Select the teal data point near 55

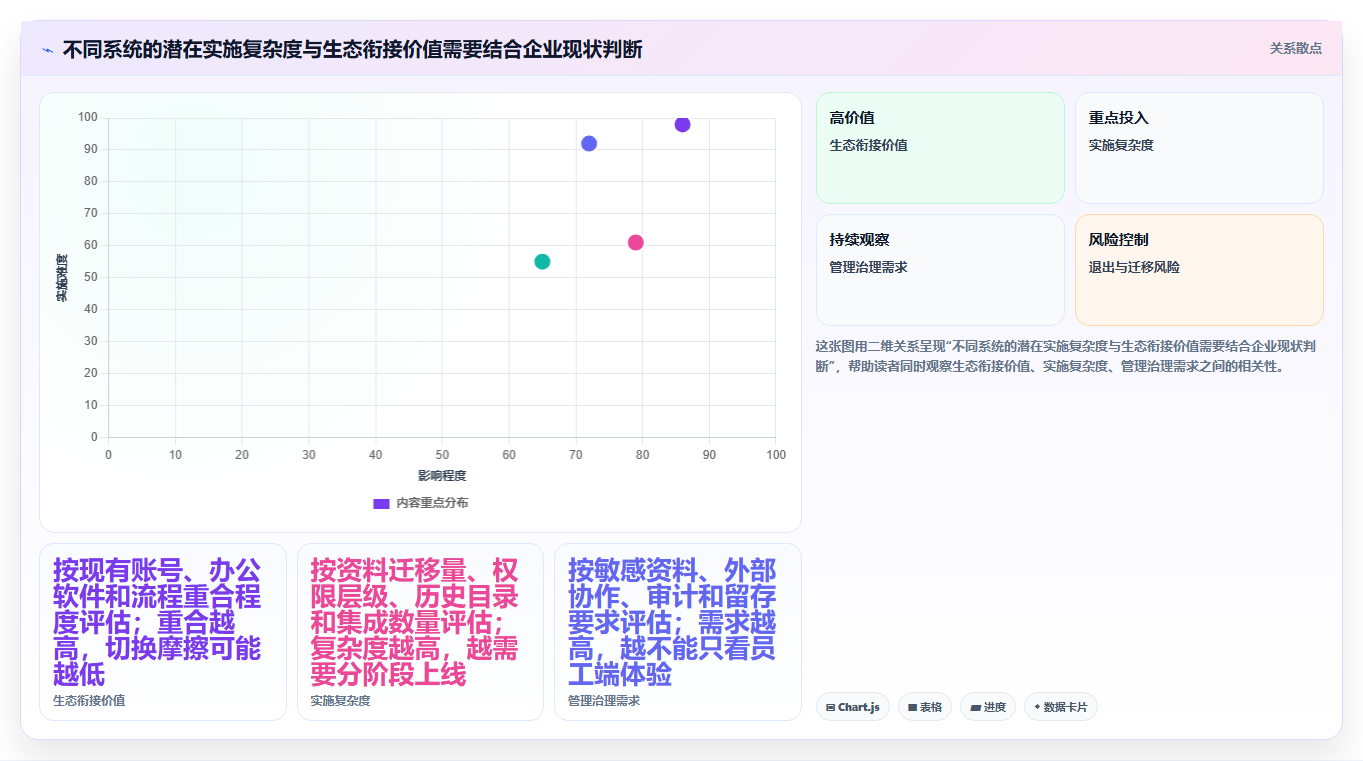point(542,261)
